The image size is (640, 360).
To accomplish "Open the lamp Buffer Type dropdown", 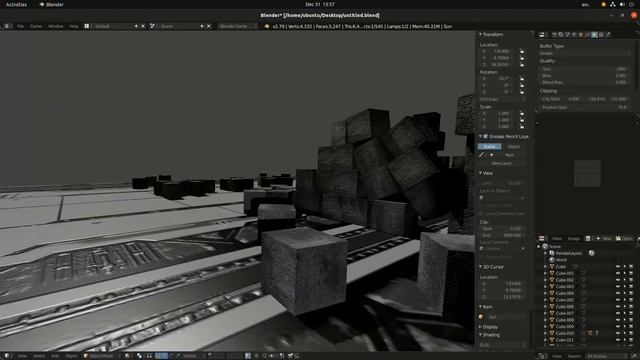I will [x=585, y=53].
